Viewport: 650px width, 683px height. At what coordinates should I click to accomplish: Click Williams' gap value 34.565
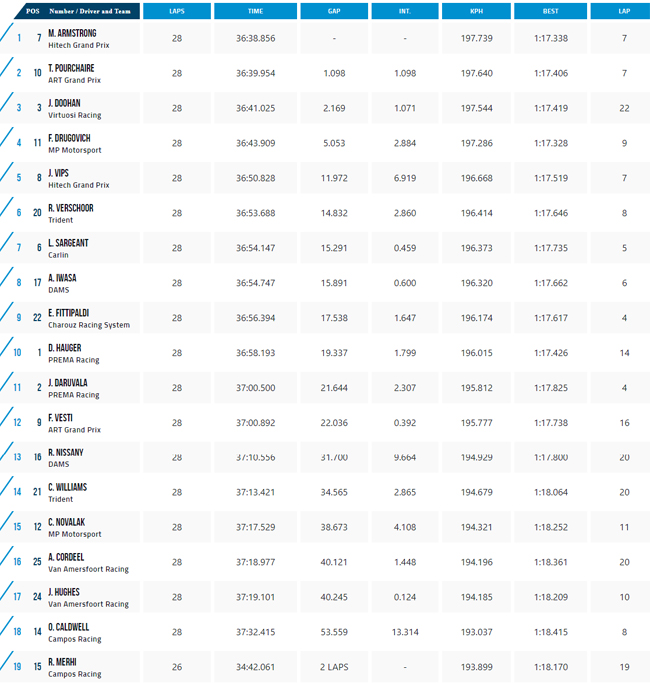[x=334, y=492]
